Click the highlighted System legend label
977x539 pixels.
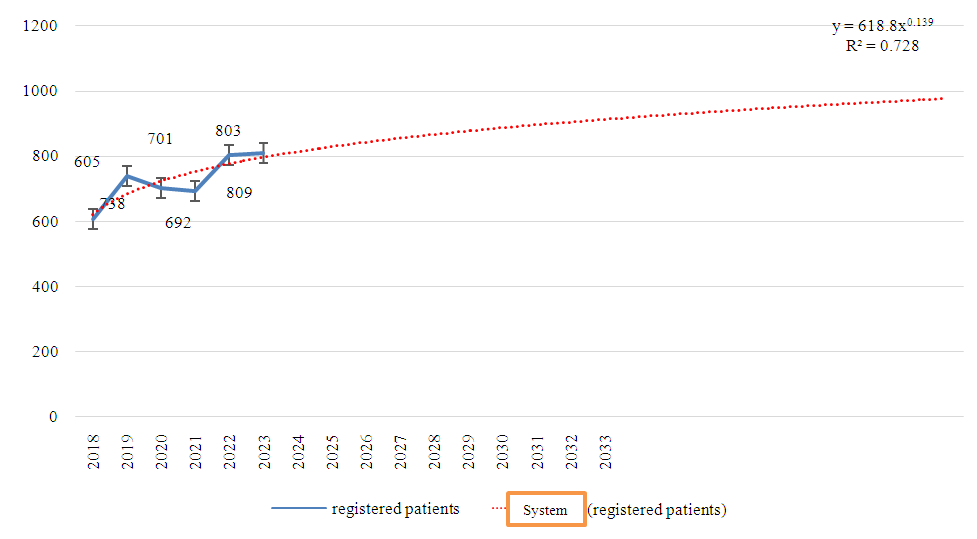(x=545, y=510)
